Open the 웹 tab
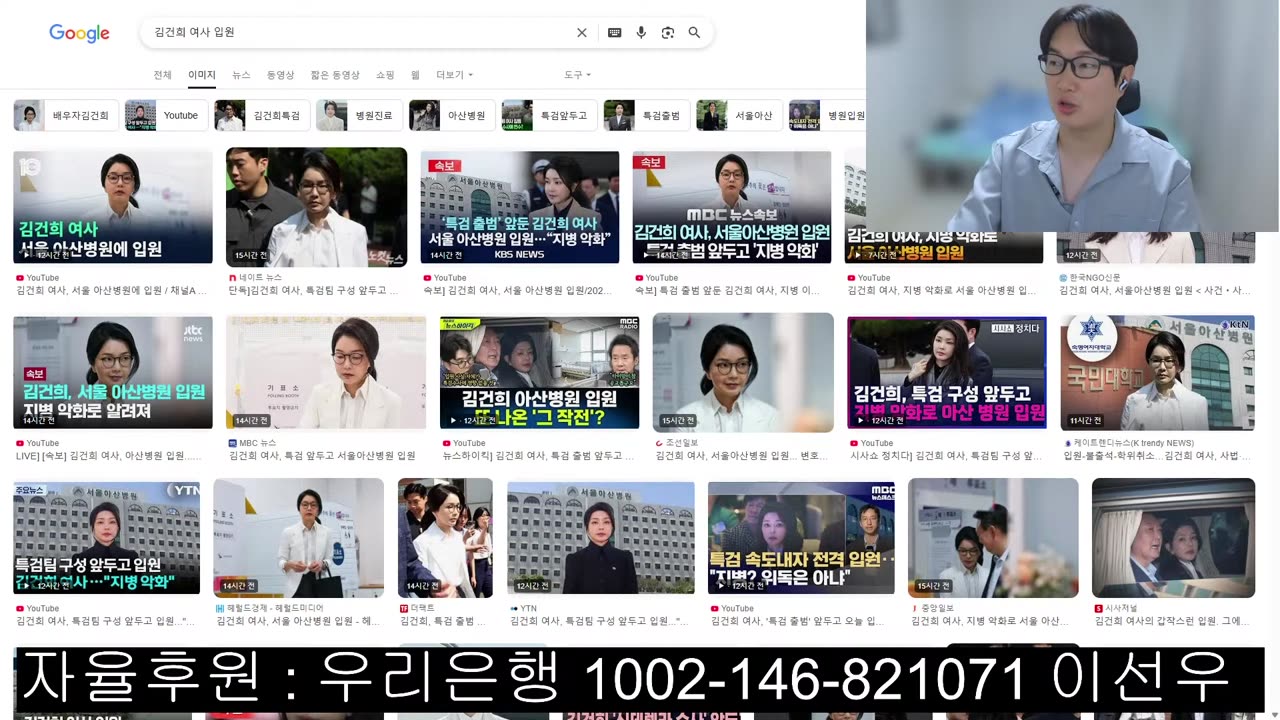 [415, 75]
